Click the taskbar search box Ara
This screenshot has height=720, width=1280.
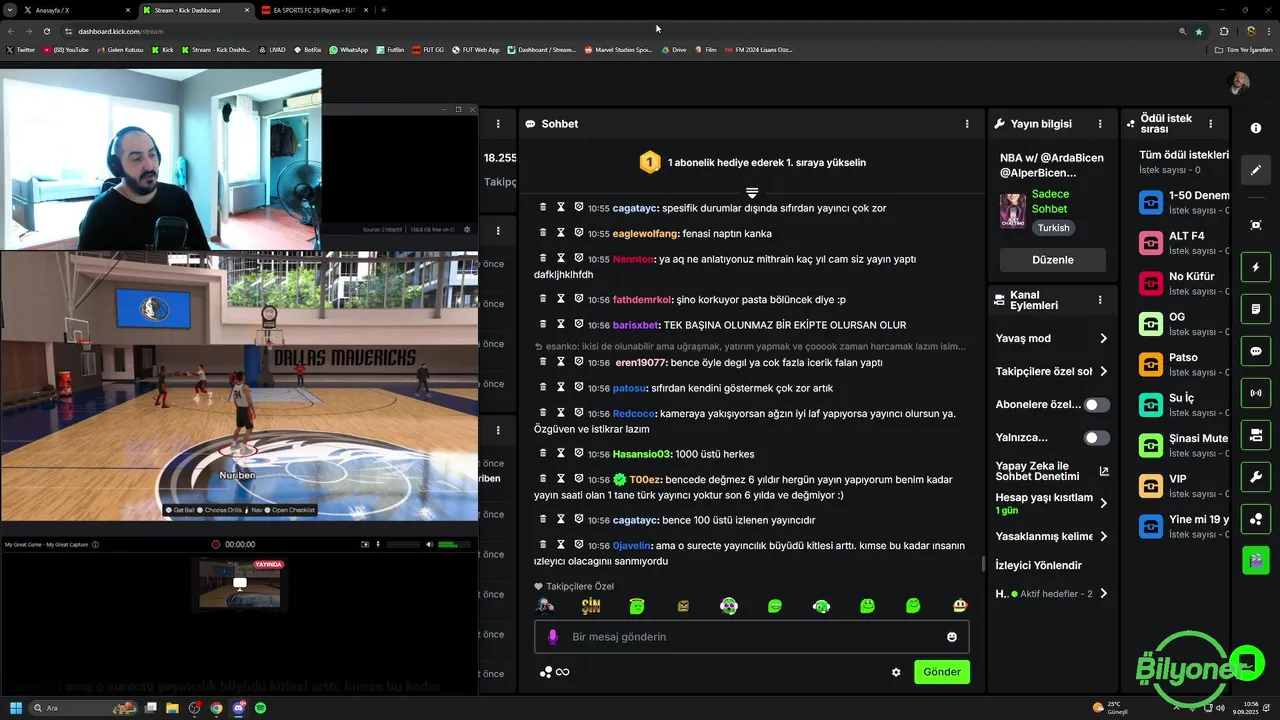pos(85,708)
